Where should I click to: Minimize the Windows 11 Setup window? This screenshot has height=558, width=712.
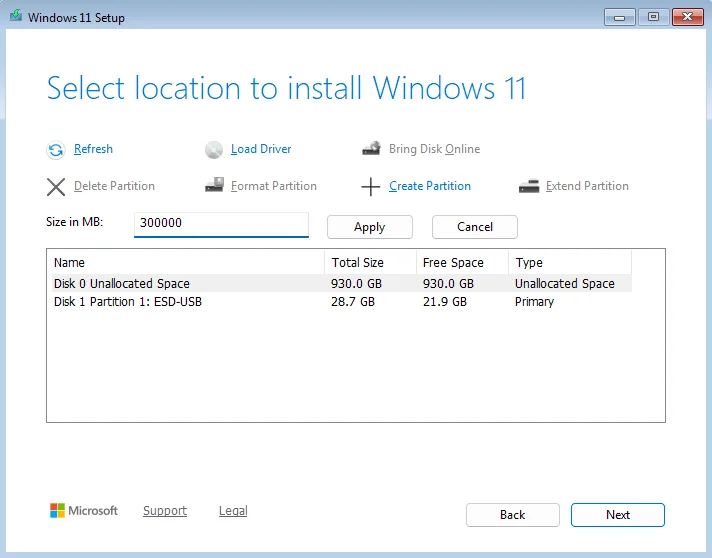tap(619, 17)
